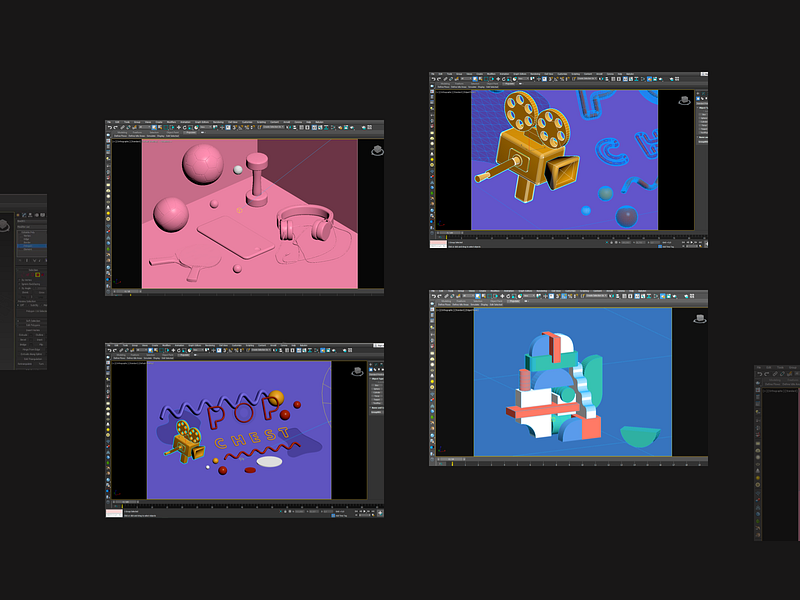Click ViewCube in pink scene window
This screenshot has height=600, width=800.
(378, 151)
